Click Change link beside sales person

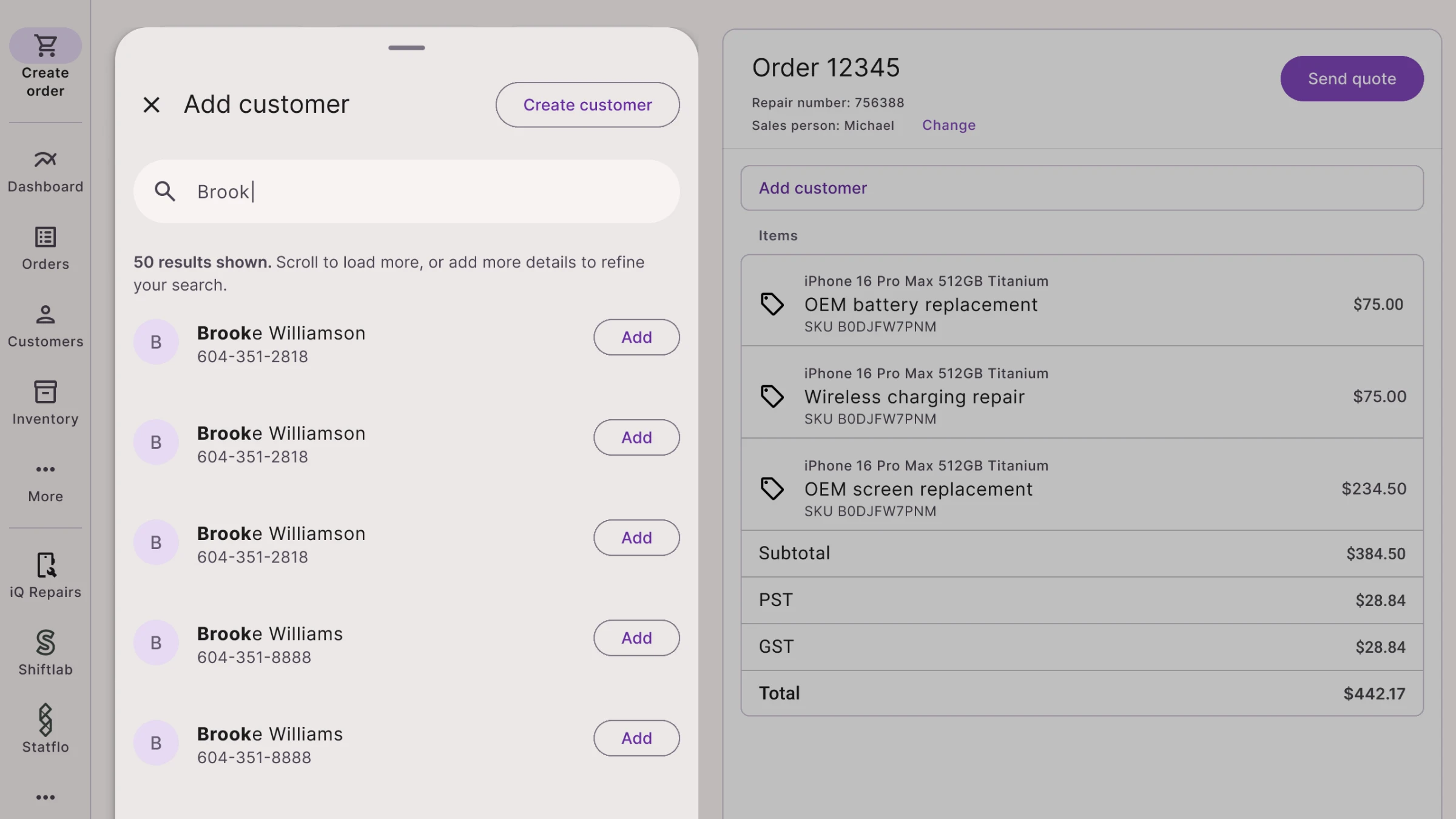pos(949,125)
